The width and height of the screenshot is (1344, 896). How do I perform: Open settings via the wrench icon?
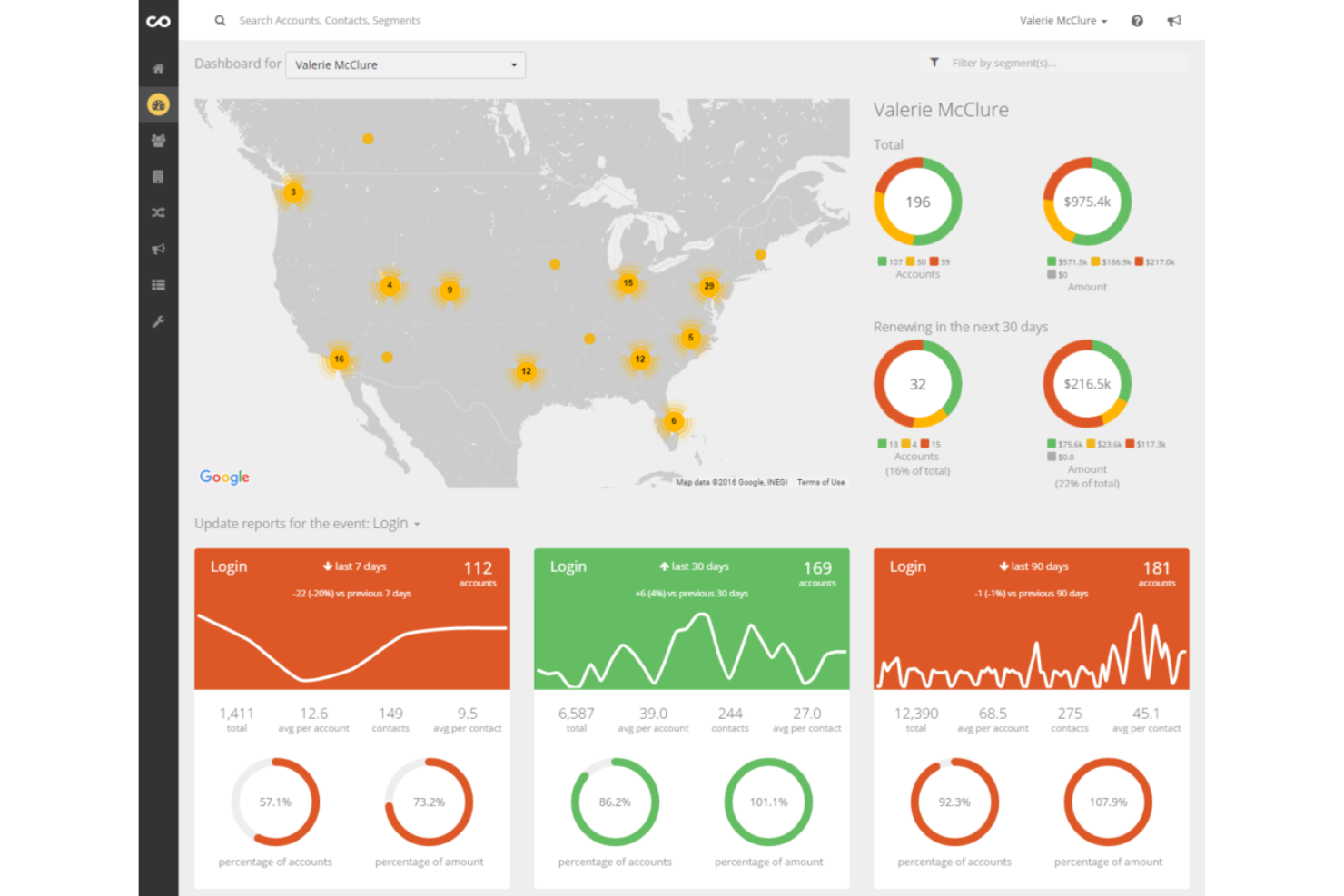[158, 320]
